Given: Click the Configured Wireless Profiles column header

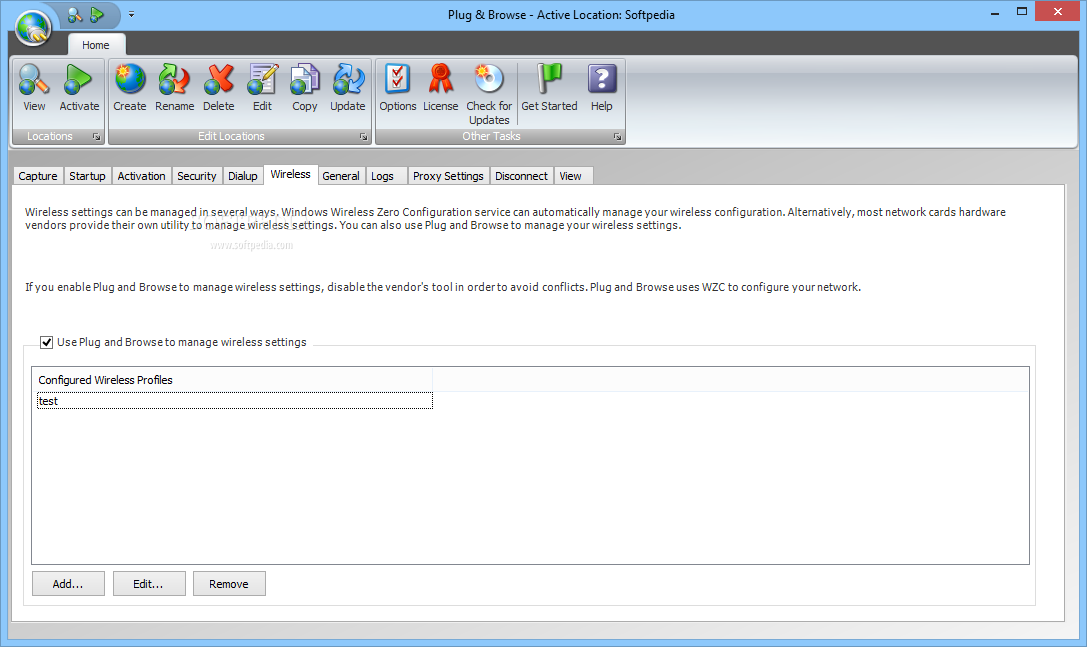Looking at the screenshot, I should [x=232, y=380].
